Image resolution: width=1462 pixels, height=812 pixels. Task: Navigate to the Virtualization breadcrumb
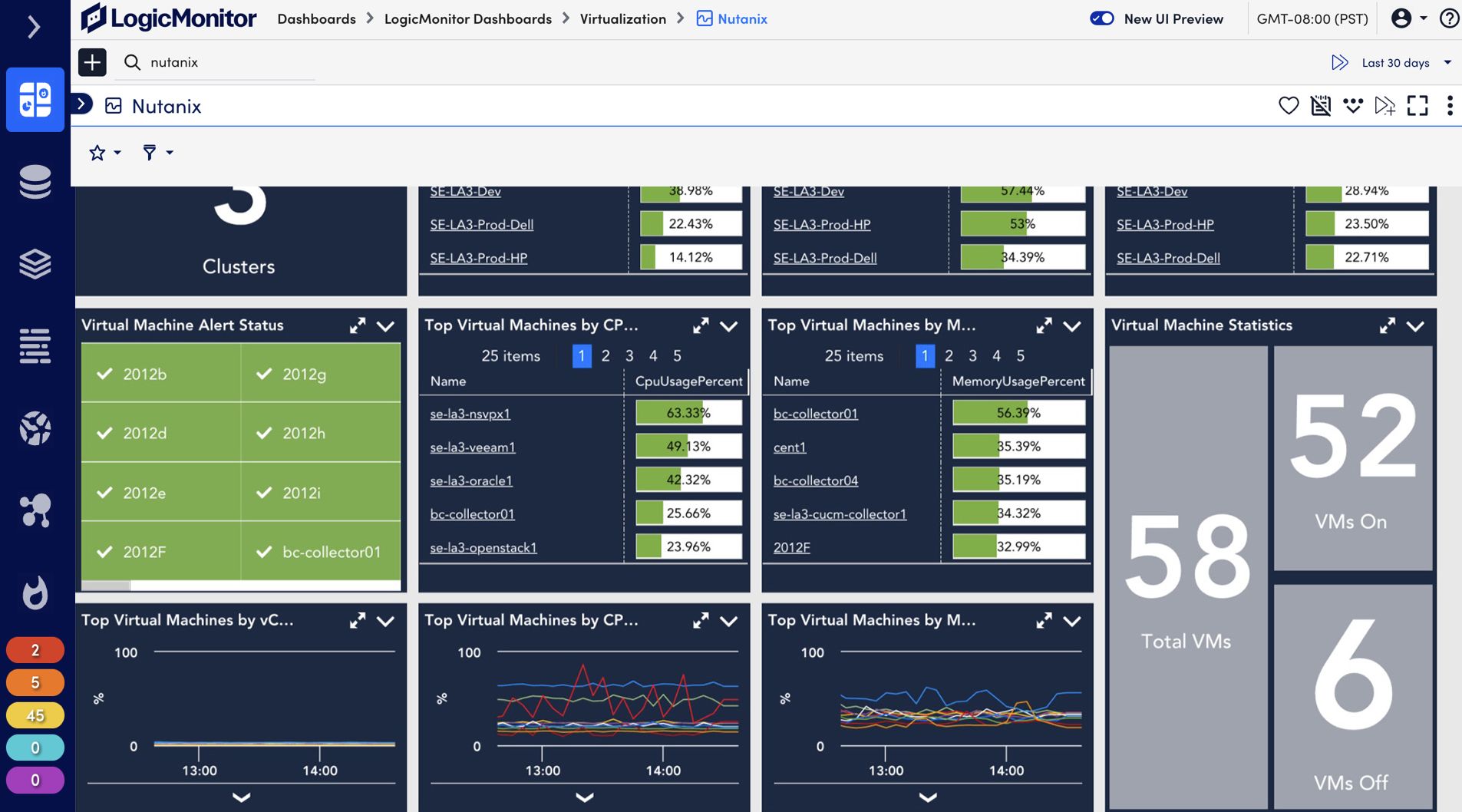623,18
